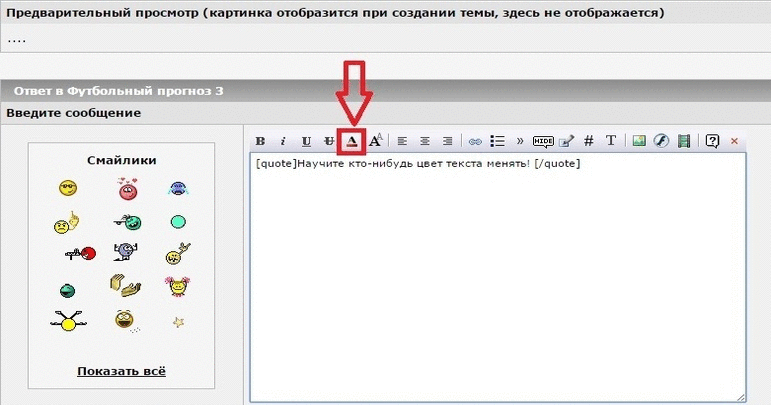Insert an image into message

pos(639,141)
